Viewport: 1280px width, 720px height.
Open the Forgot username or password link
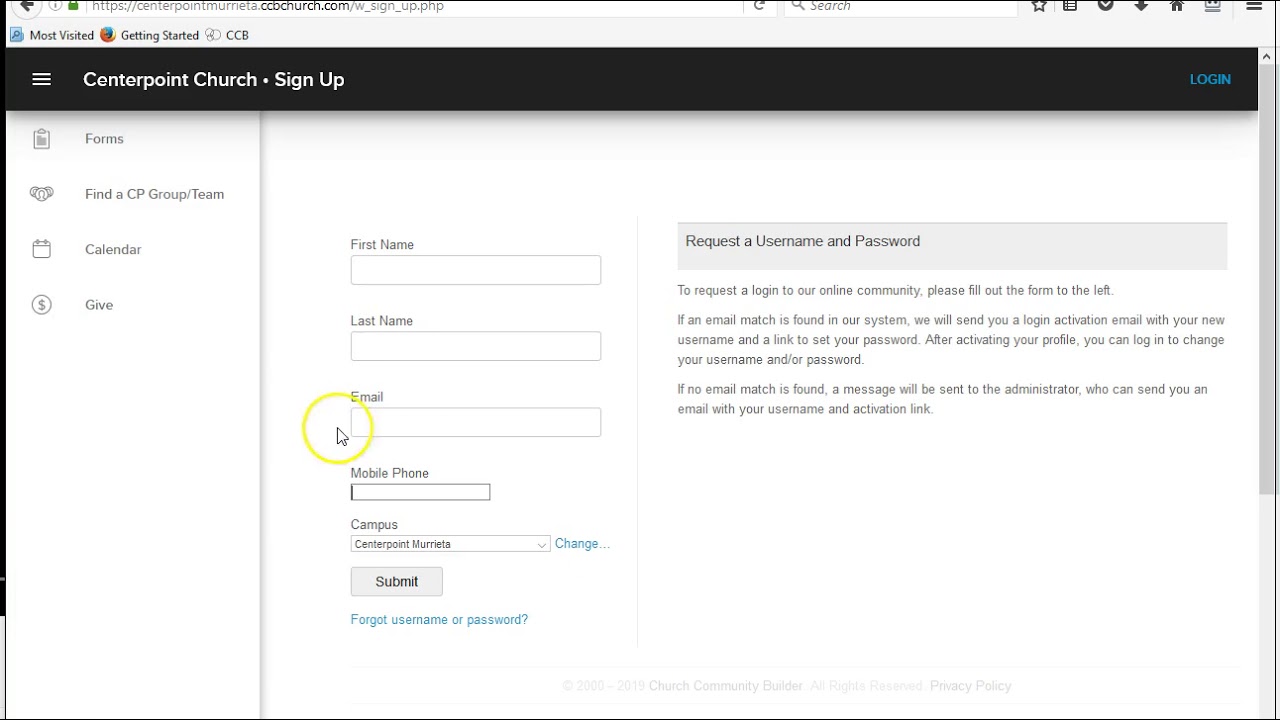[439, 620]
